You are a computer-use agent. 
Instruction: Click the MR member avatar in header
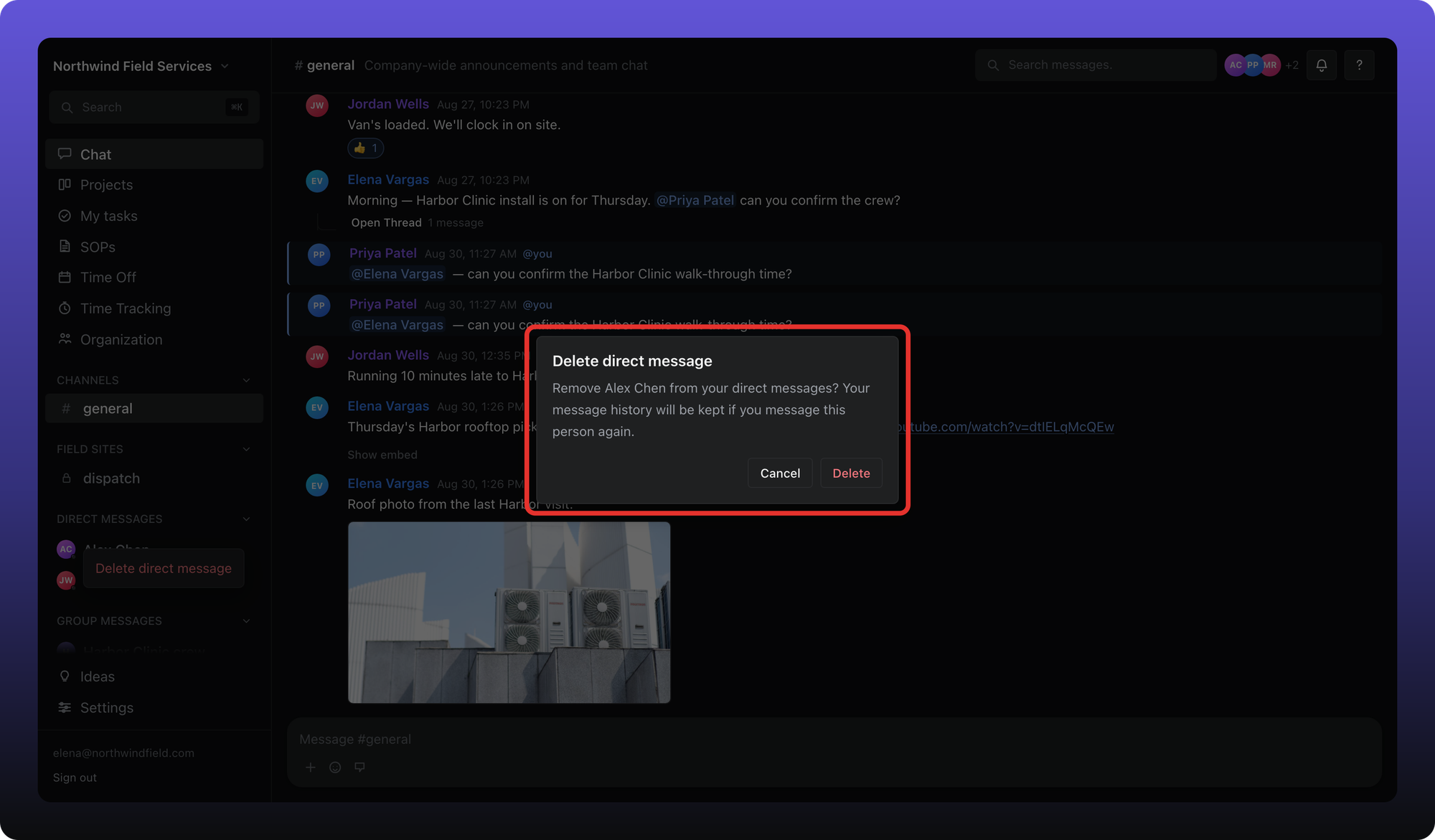point(1270,65)
